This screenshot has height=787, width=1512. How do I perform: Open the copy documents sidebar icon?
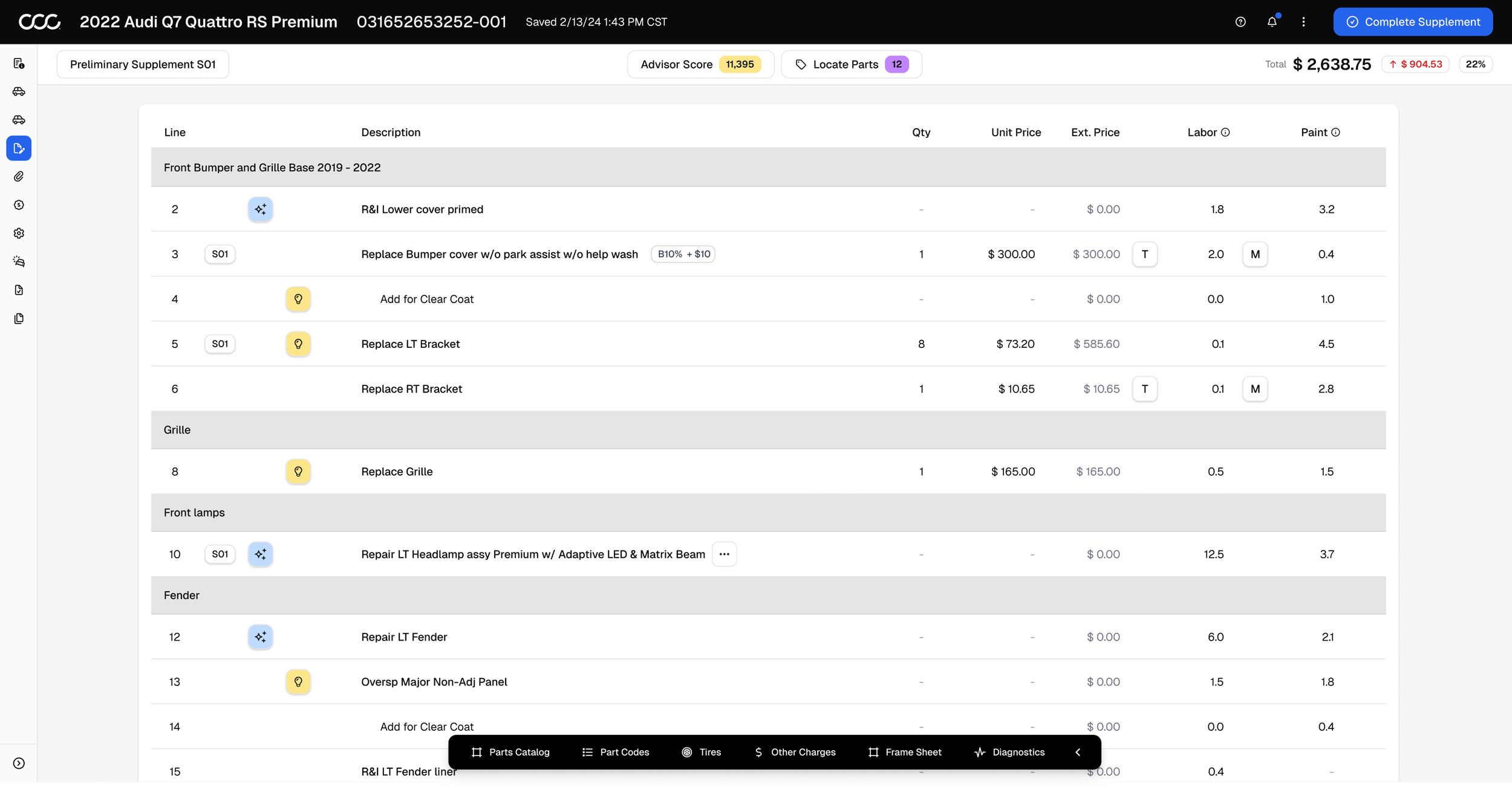coord(19,319)
